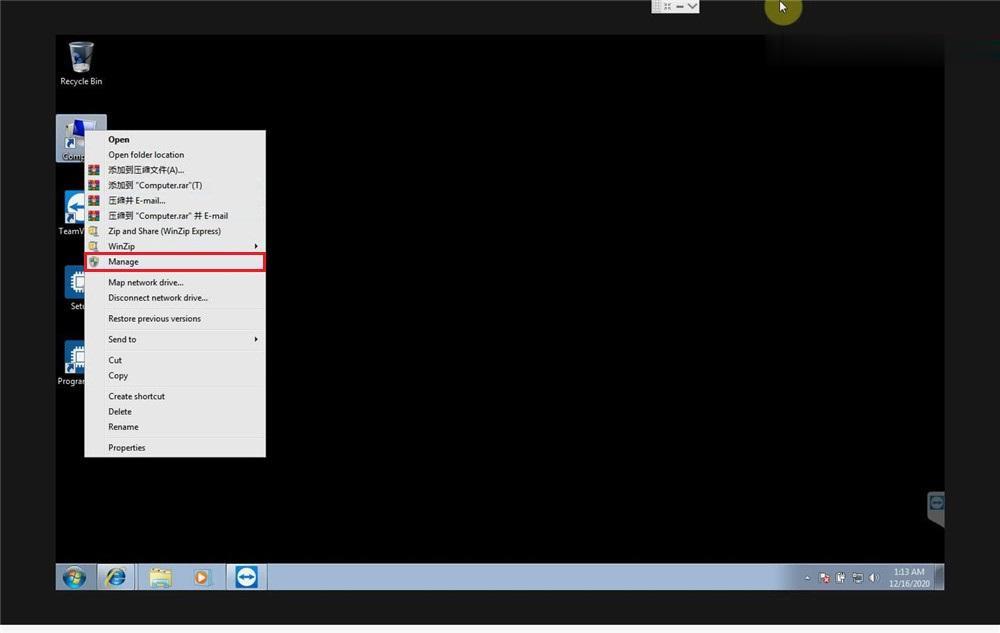Select Open folder location
This screenshot has height=633, width=1000.
(x=175, y=155)
